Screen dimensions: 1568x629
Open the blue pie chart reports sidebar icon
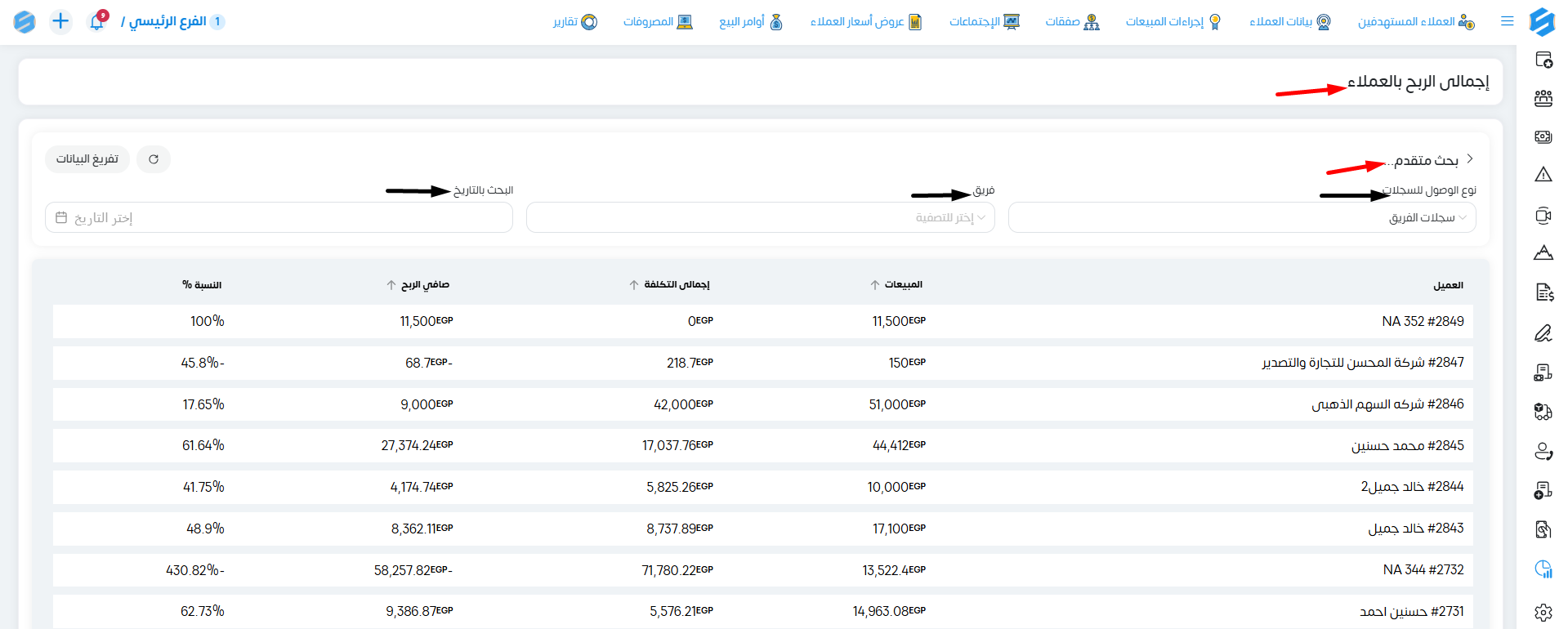point(1543,569)
